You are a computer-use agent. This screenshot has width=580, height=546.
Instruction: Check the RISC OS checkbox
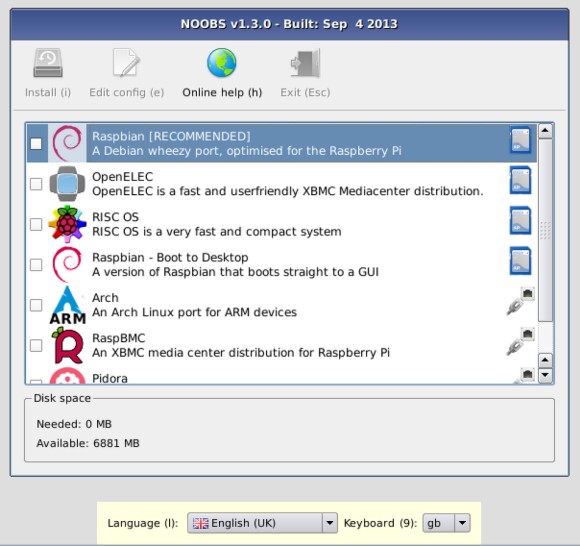(x=36, y=224)
